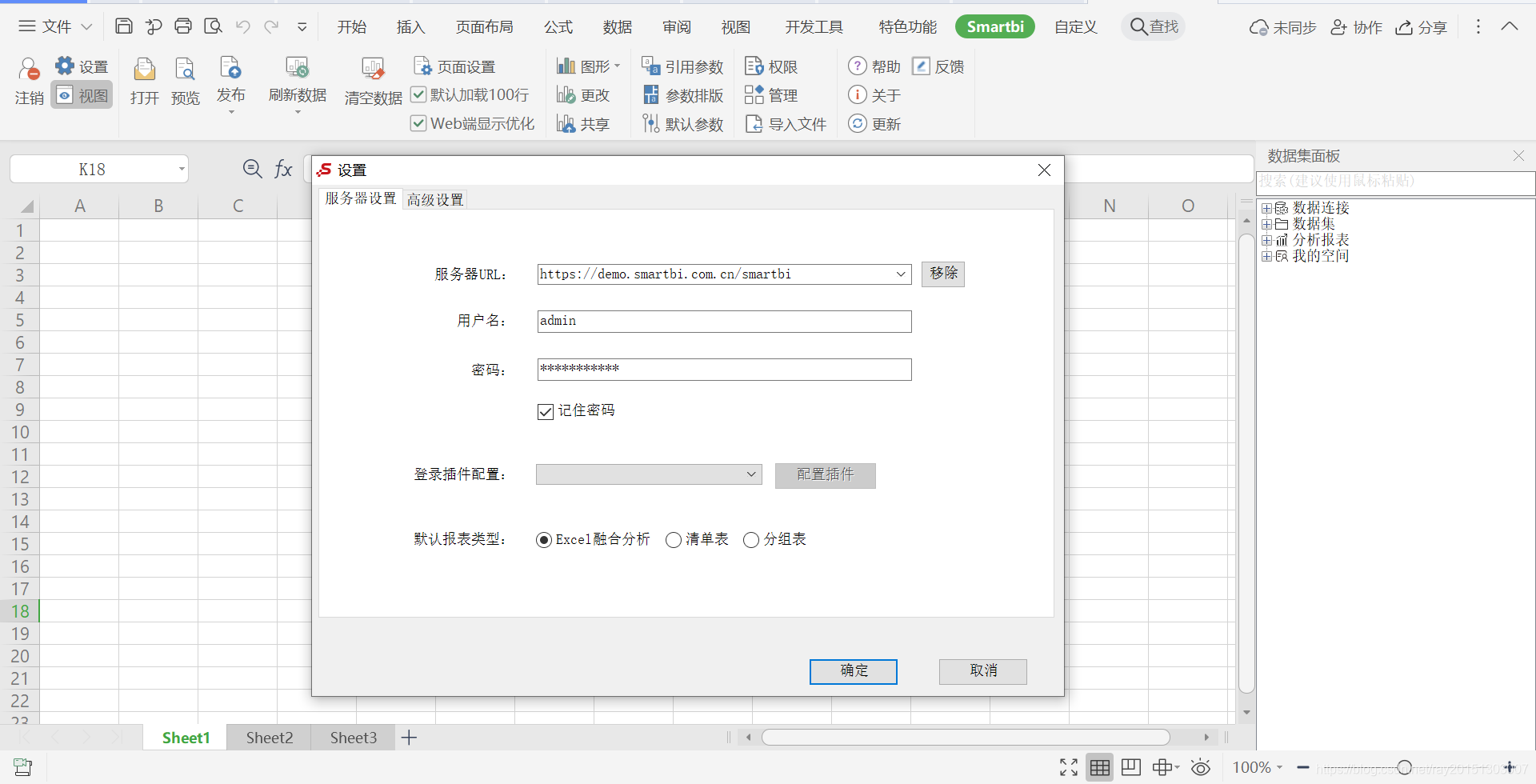Click the Save icon in quick toolbar
This screenshot has height=784, width=1536.
123,26
